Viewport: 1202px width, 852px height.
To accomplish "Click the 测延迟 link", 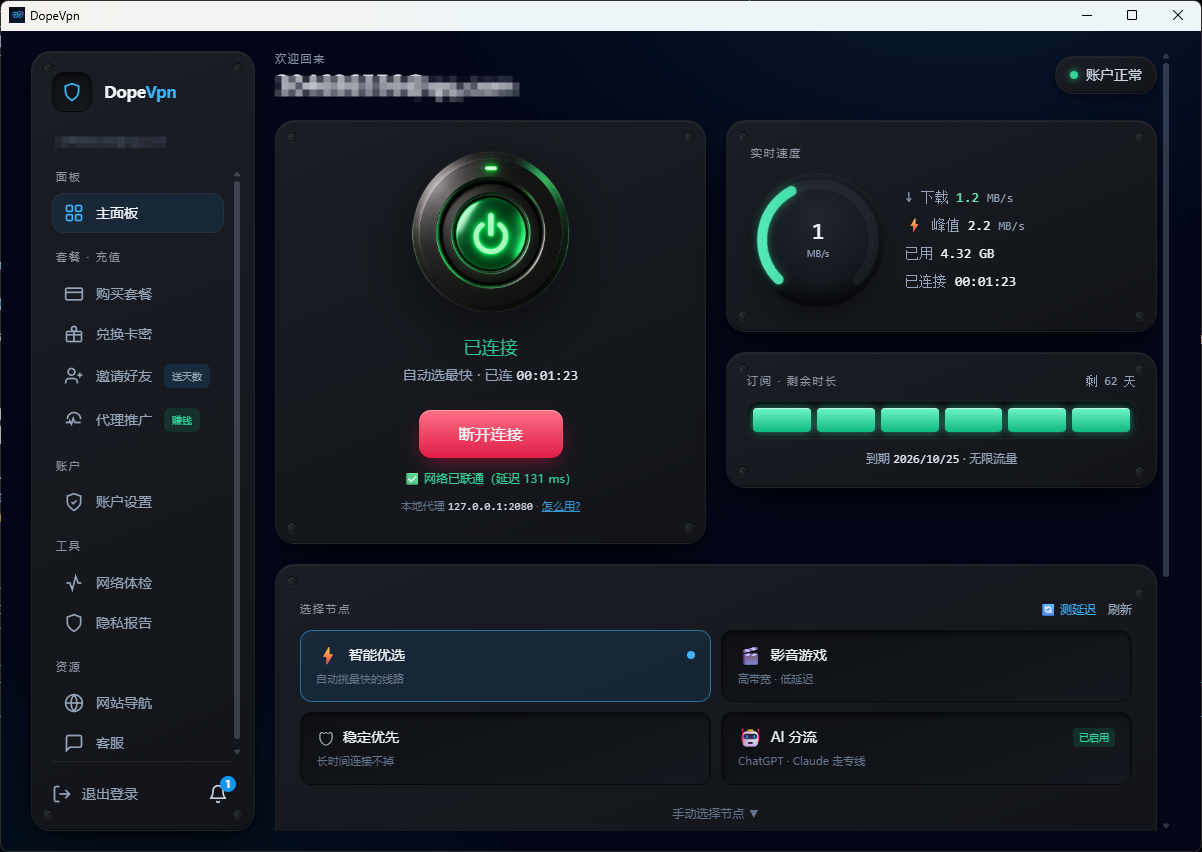I will (x=1078, y=609).
